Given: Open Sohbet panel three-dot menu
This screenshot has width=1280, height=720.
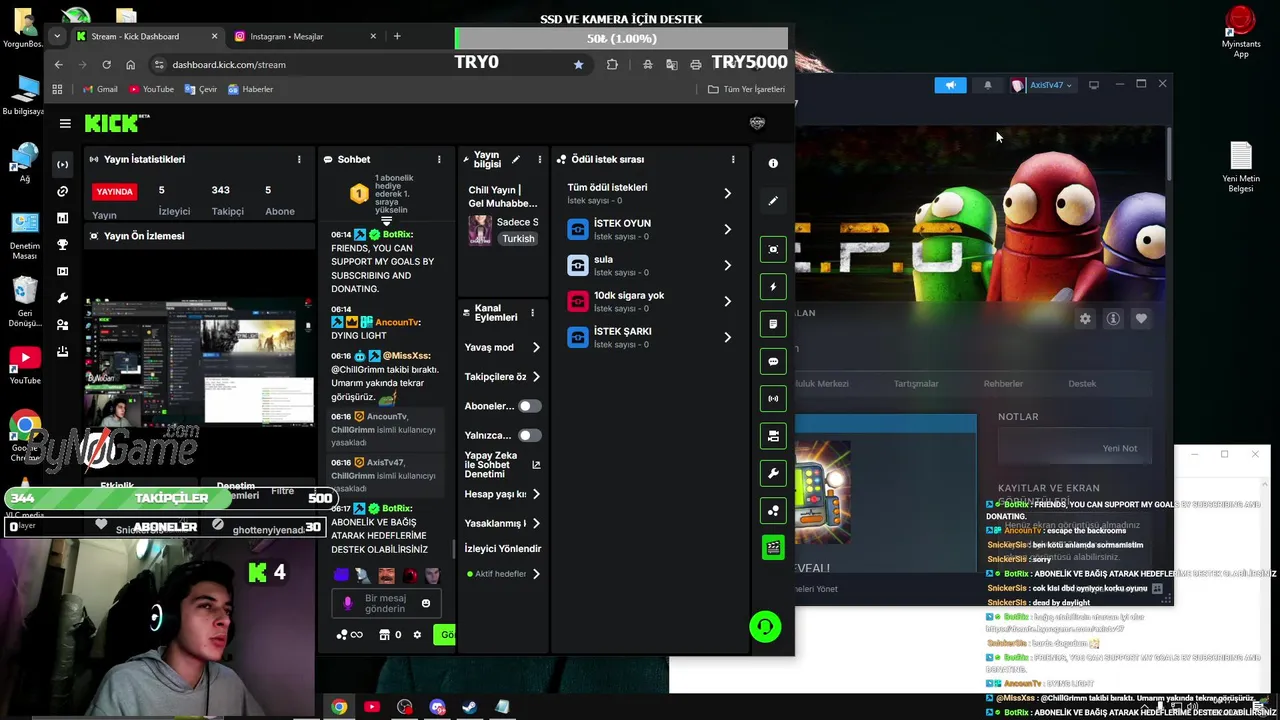Looking at the screenshot, I should tap(439, 159).
